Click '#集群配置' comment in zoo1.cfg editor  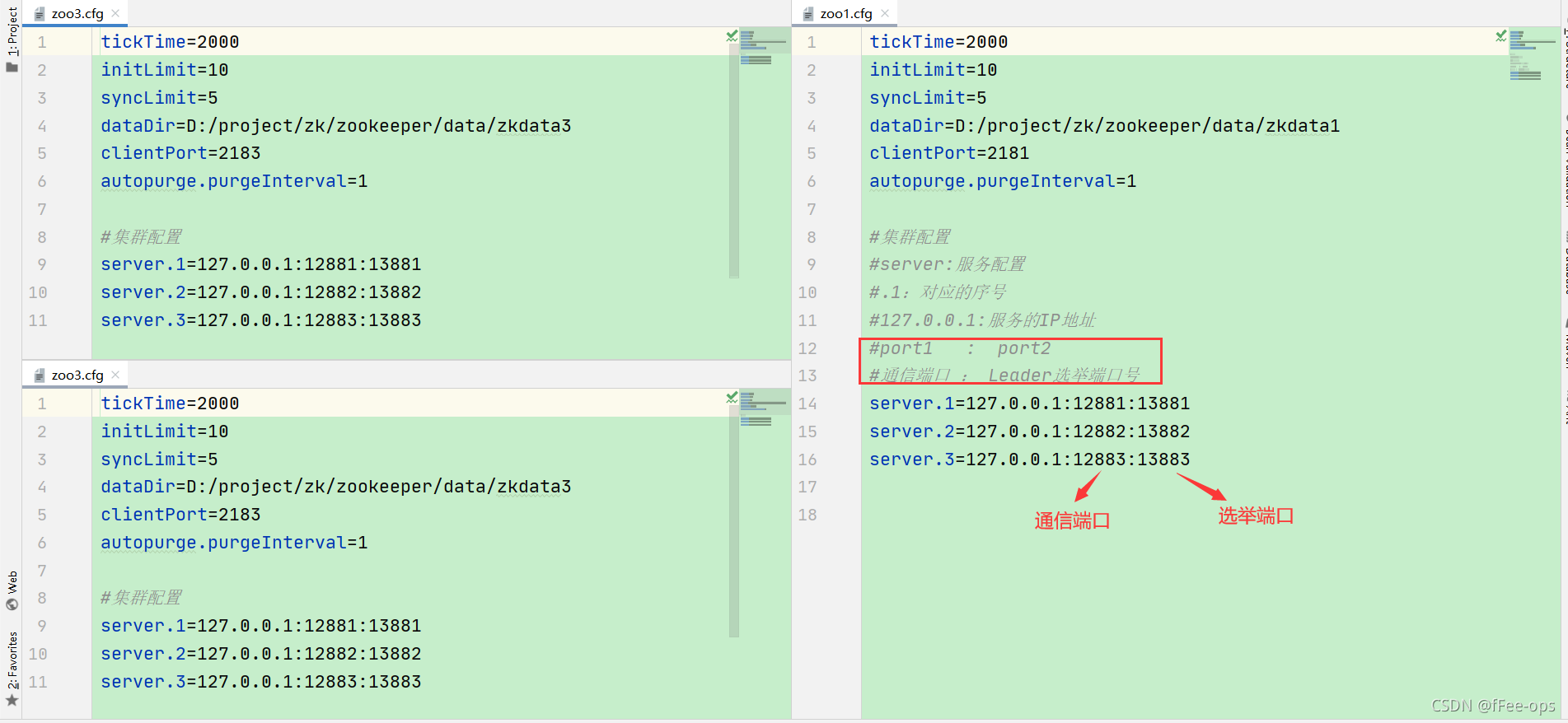[910, 237]
